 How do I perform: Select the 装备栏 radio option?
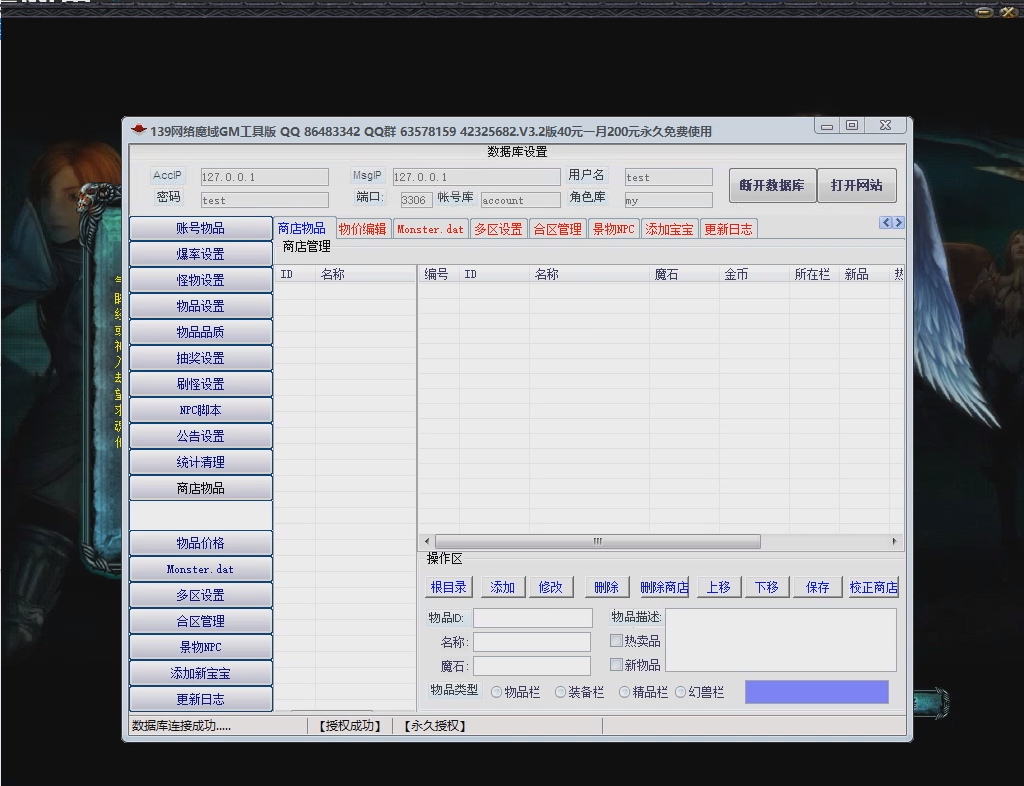click(x=561, y=692)
